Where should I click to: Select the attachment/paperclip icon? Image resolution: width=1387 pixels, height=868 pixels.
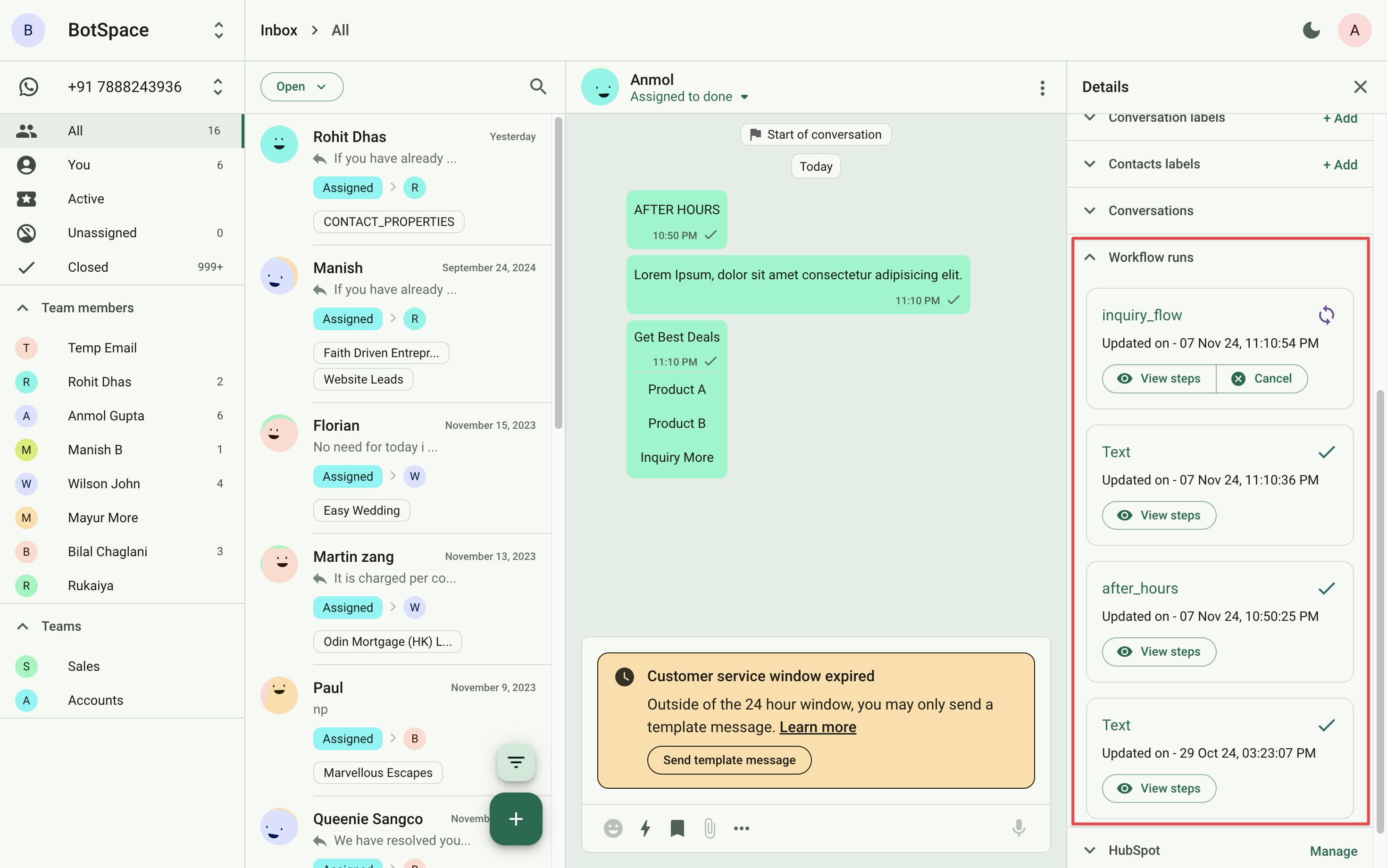709,827
